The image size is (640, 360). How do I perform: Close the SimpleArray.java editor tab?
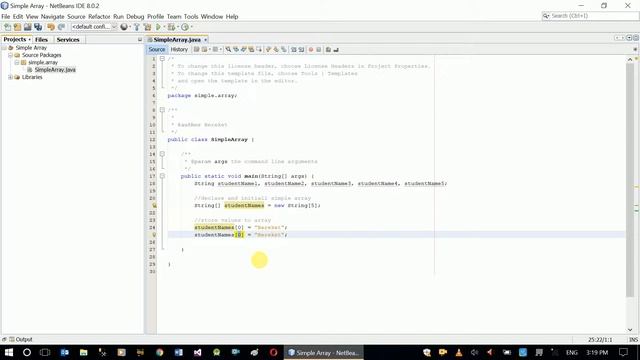[206, 40]
